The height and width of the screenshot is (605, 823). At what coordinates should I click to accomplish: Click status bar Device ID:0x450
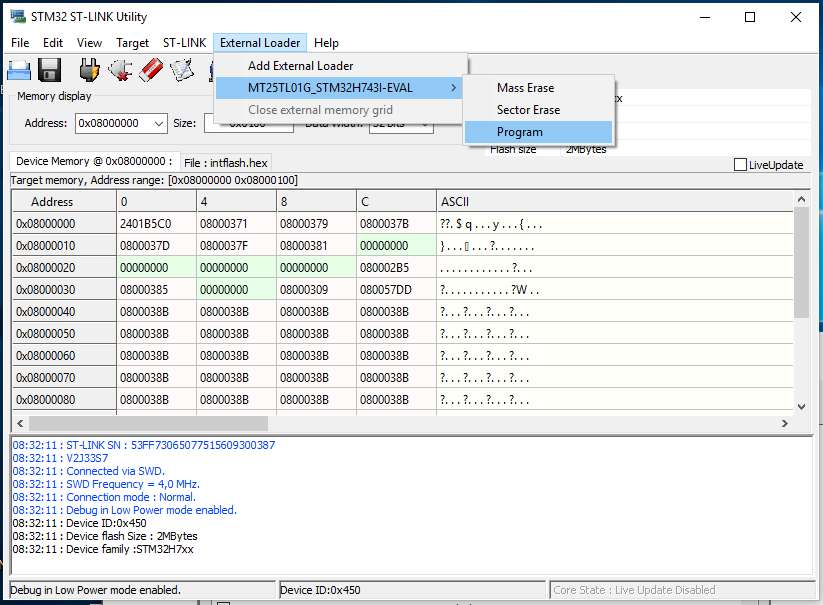coord(413,590)
